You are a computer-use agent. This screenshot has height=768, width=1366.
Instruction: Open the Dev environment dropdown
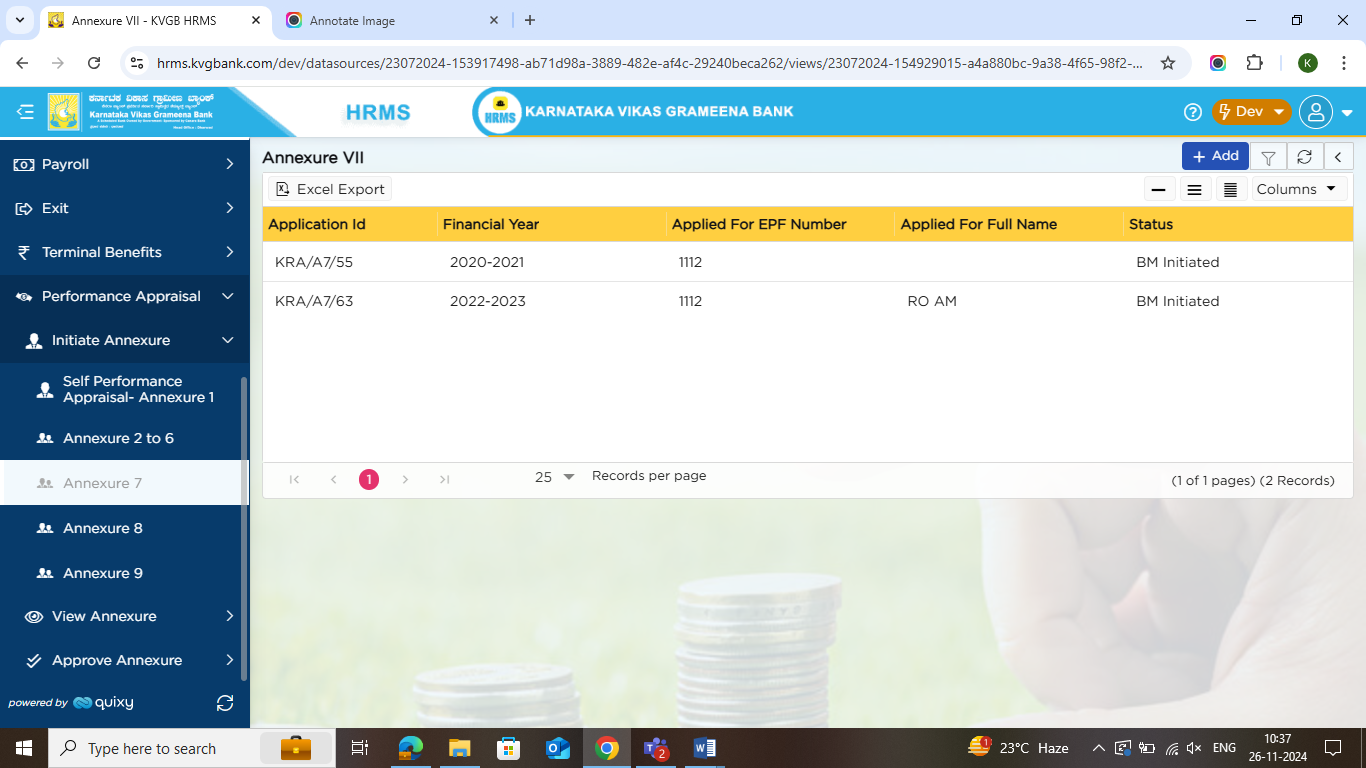tap(1251, 112)
